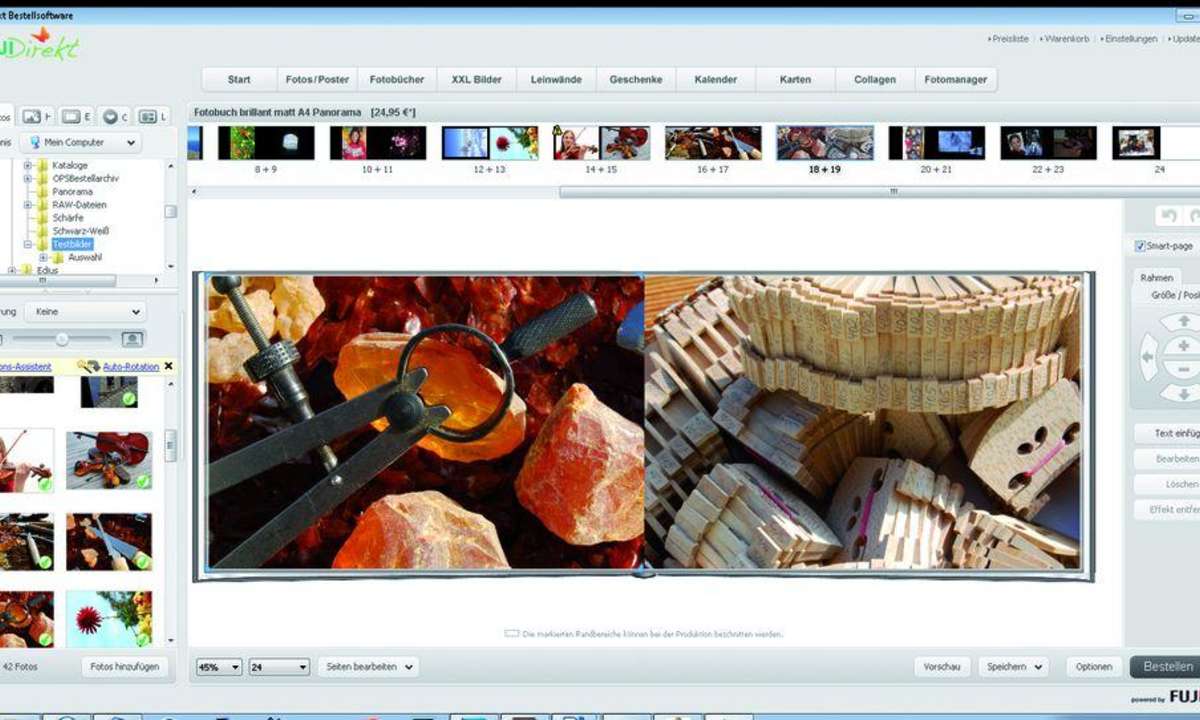Open the XXL Bilder tab

click(477, 79)
